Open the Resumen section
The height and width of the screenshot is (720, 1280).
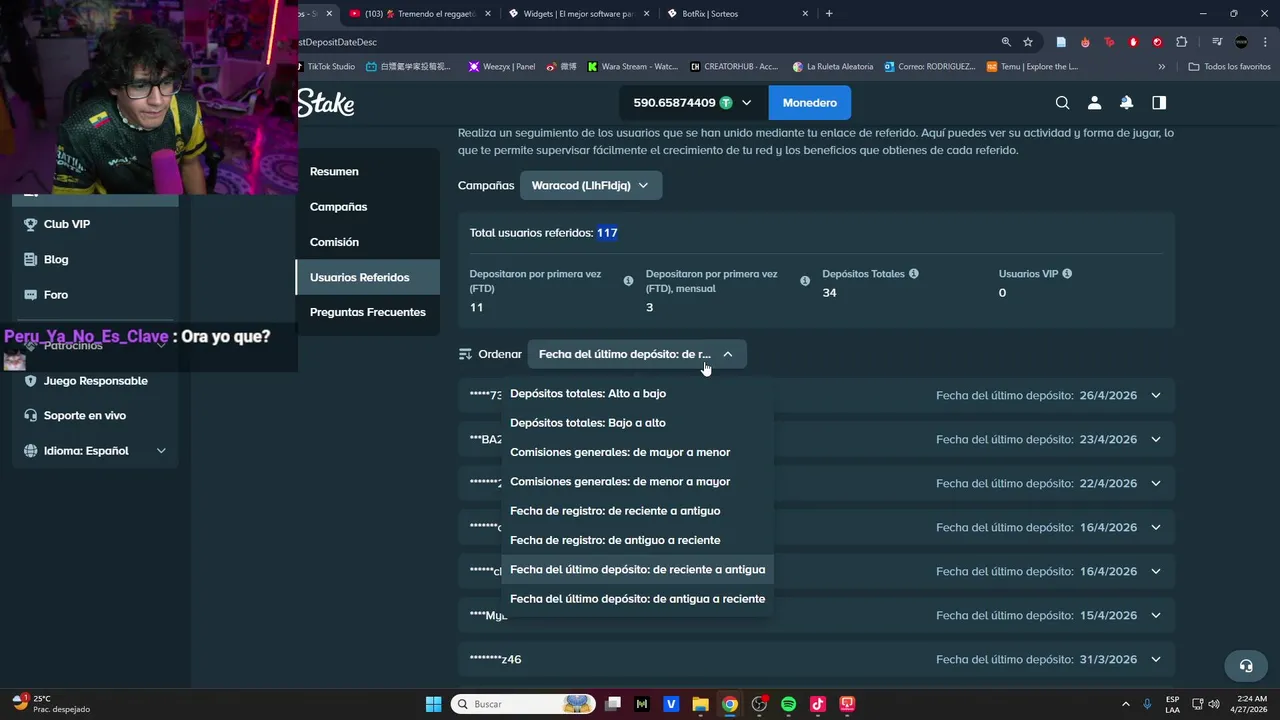click(368, 171)
